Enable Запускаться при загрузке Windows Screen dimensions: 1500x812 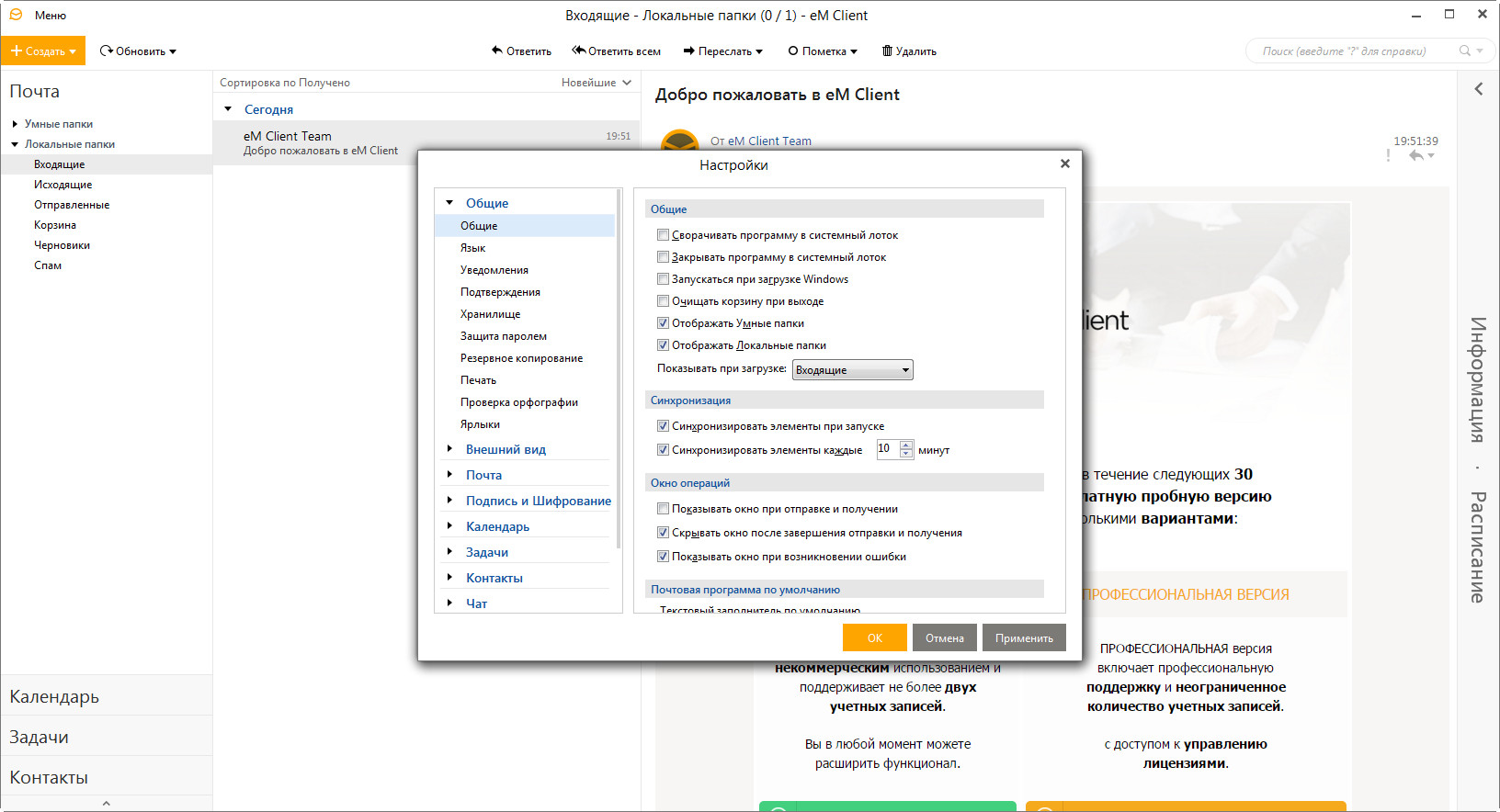(663, 279)
